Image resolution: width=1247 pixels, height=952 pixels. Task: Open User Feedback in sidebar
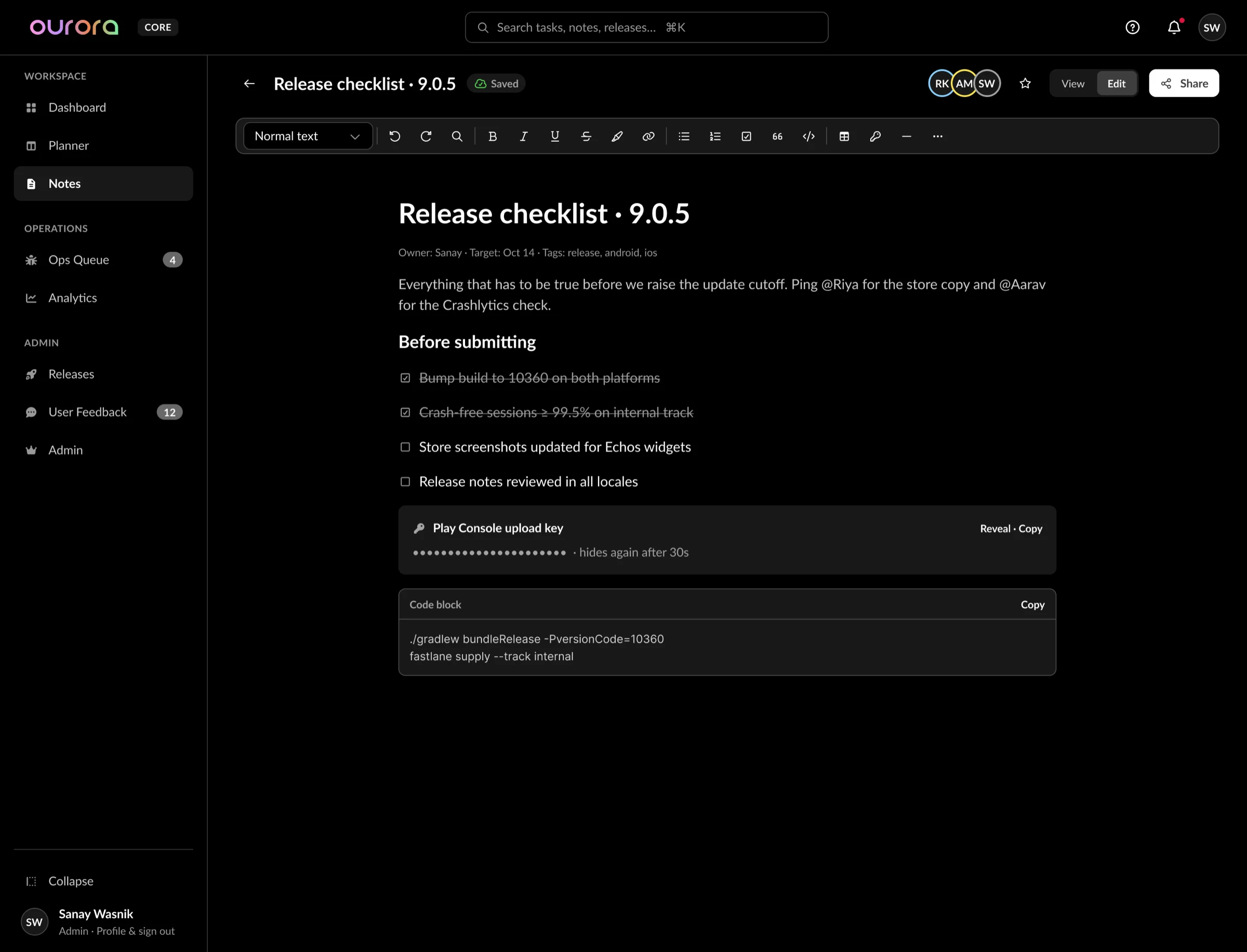tap(103, 412)
